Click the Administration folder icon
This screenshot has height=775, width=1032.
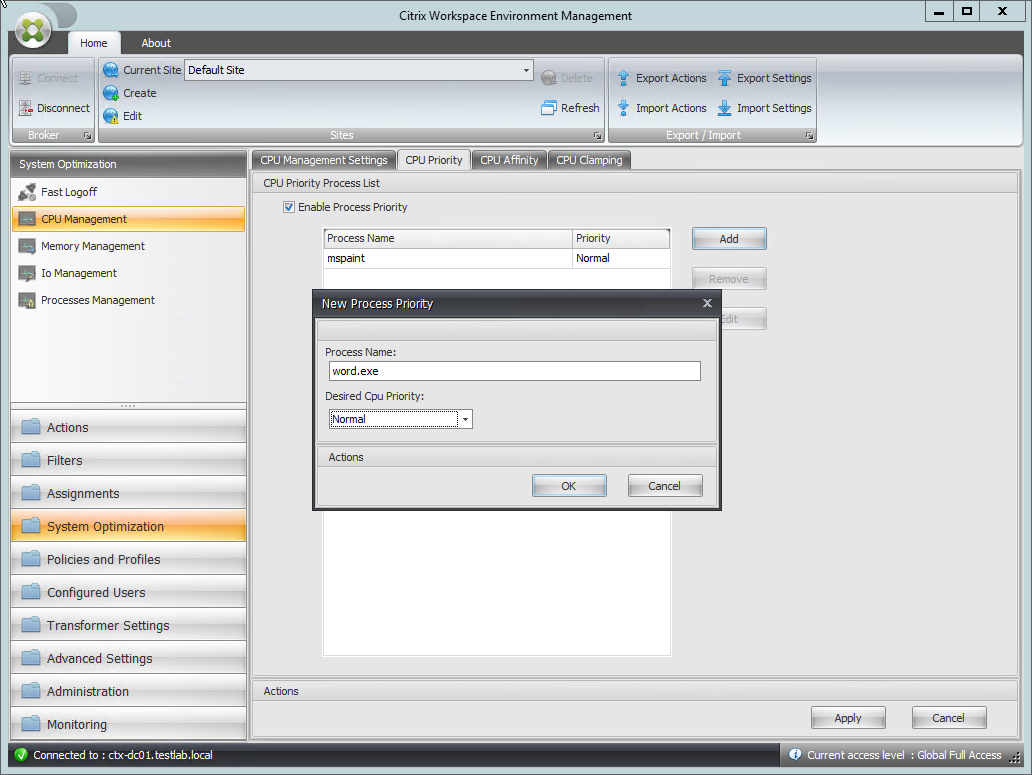coord(31,691)
